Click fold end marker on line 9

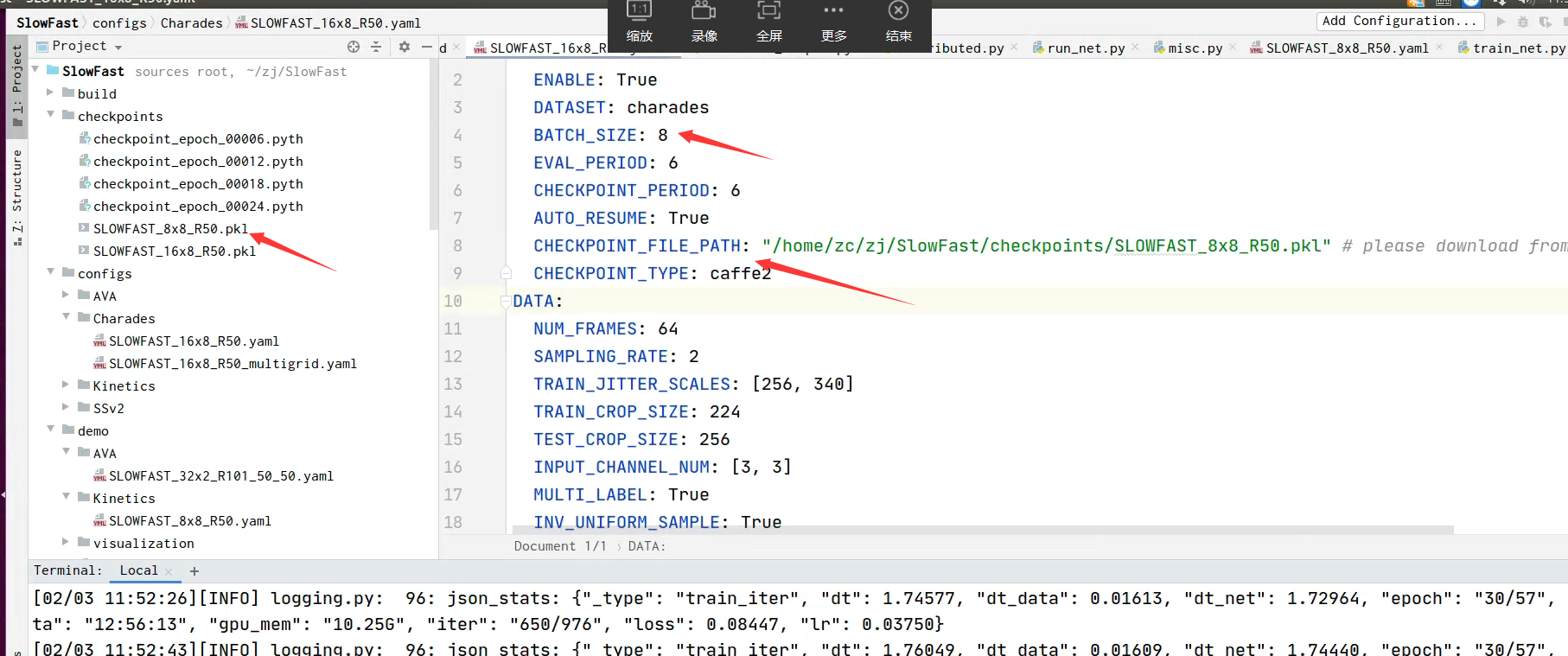506,273
